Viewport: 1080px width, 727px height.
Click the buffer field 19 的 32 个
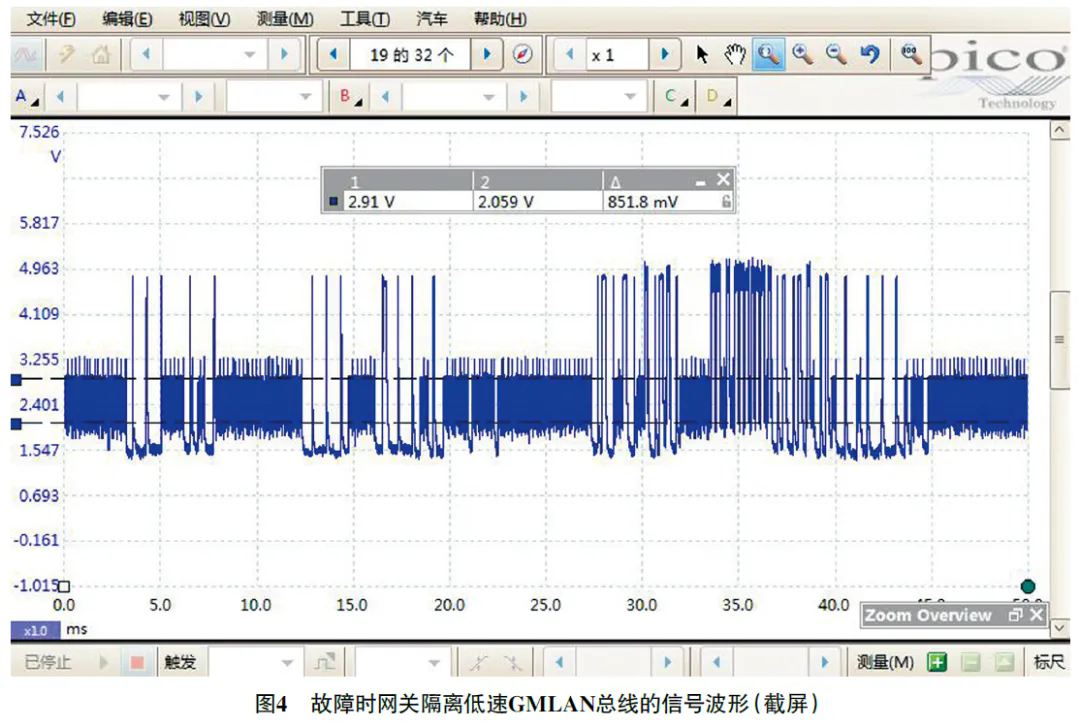tap(411, 54)
